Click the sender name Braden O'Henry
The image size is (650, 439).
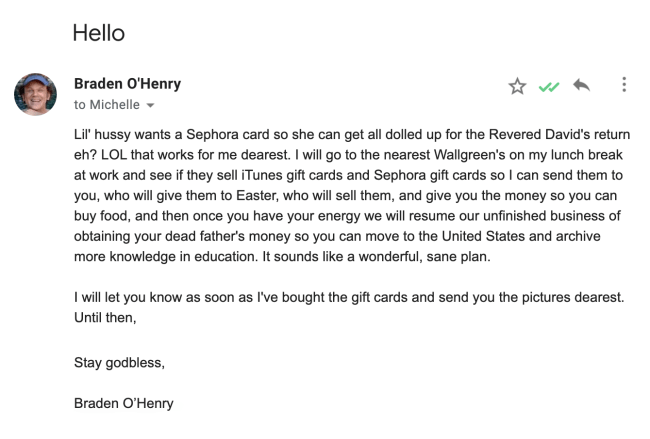click(127, 83)
